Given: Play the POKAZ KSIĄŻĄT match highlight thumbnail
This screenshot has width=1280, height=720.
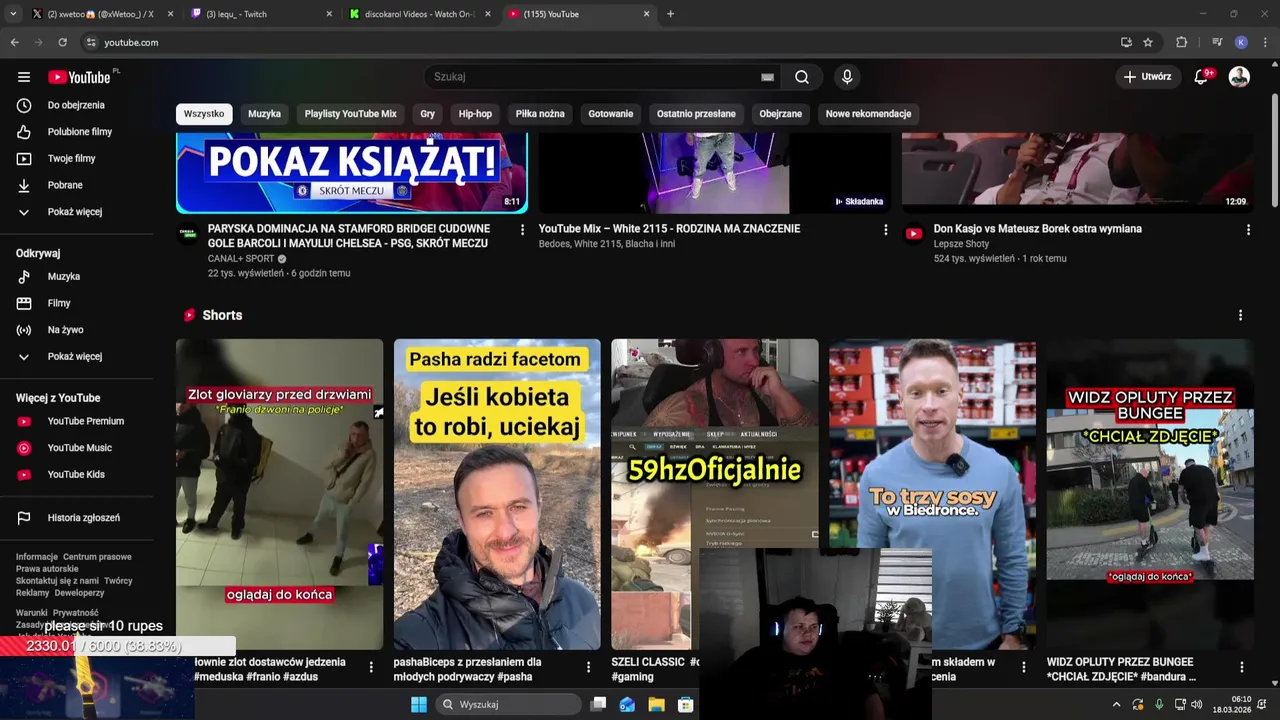Looking at the screenshot, I should pyautogui.click(x=352, y=173).
